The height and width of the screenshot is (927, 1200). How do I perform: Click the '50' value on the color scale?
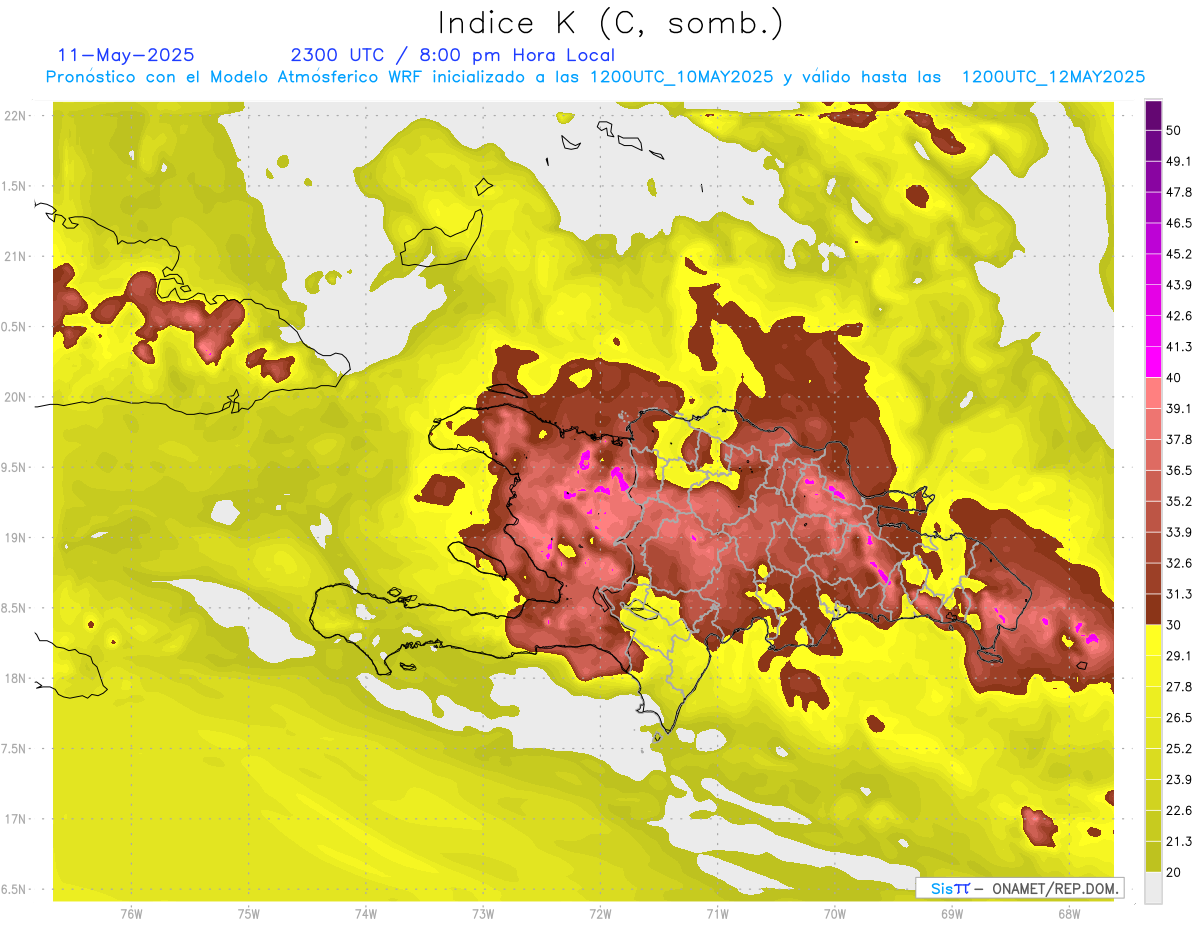pyautogui.click(x=1174, y=131)
